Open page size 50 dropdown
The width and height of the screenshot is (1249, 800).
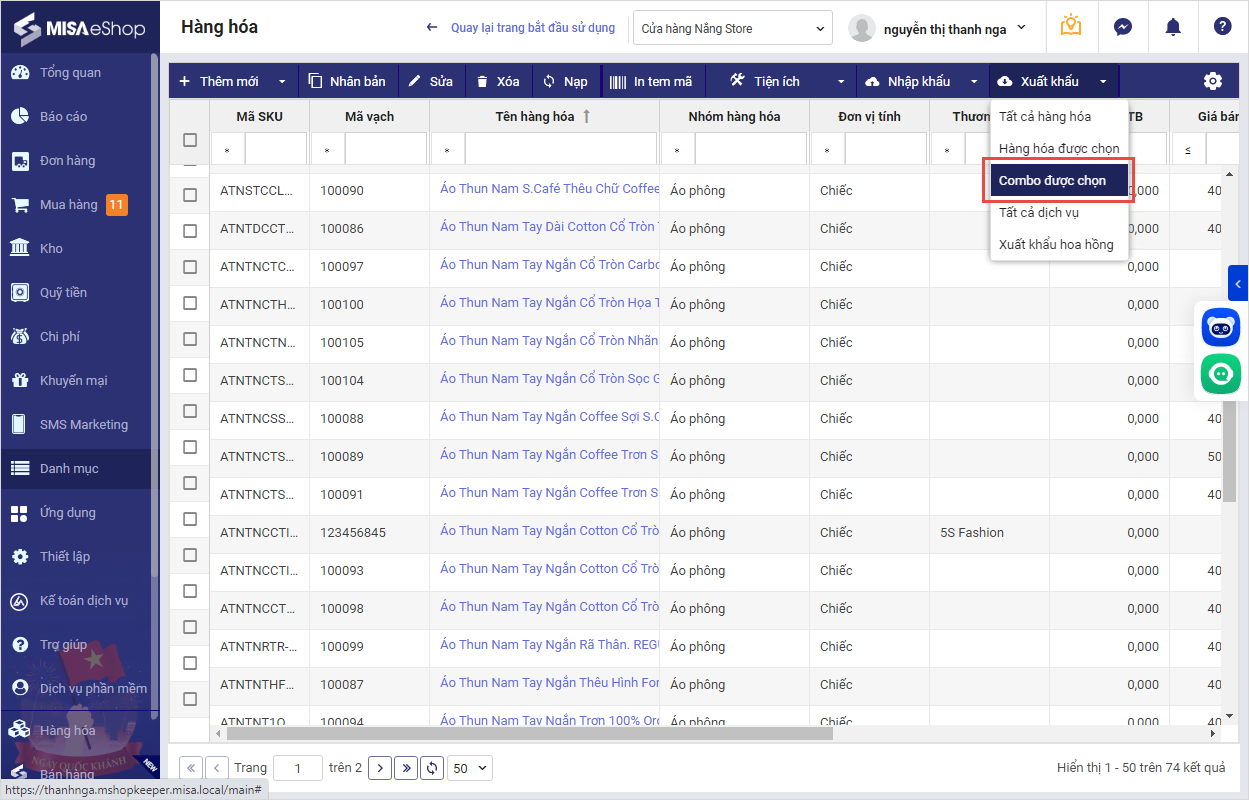pos(470,768)
